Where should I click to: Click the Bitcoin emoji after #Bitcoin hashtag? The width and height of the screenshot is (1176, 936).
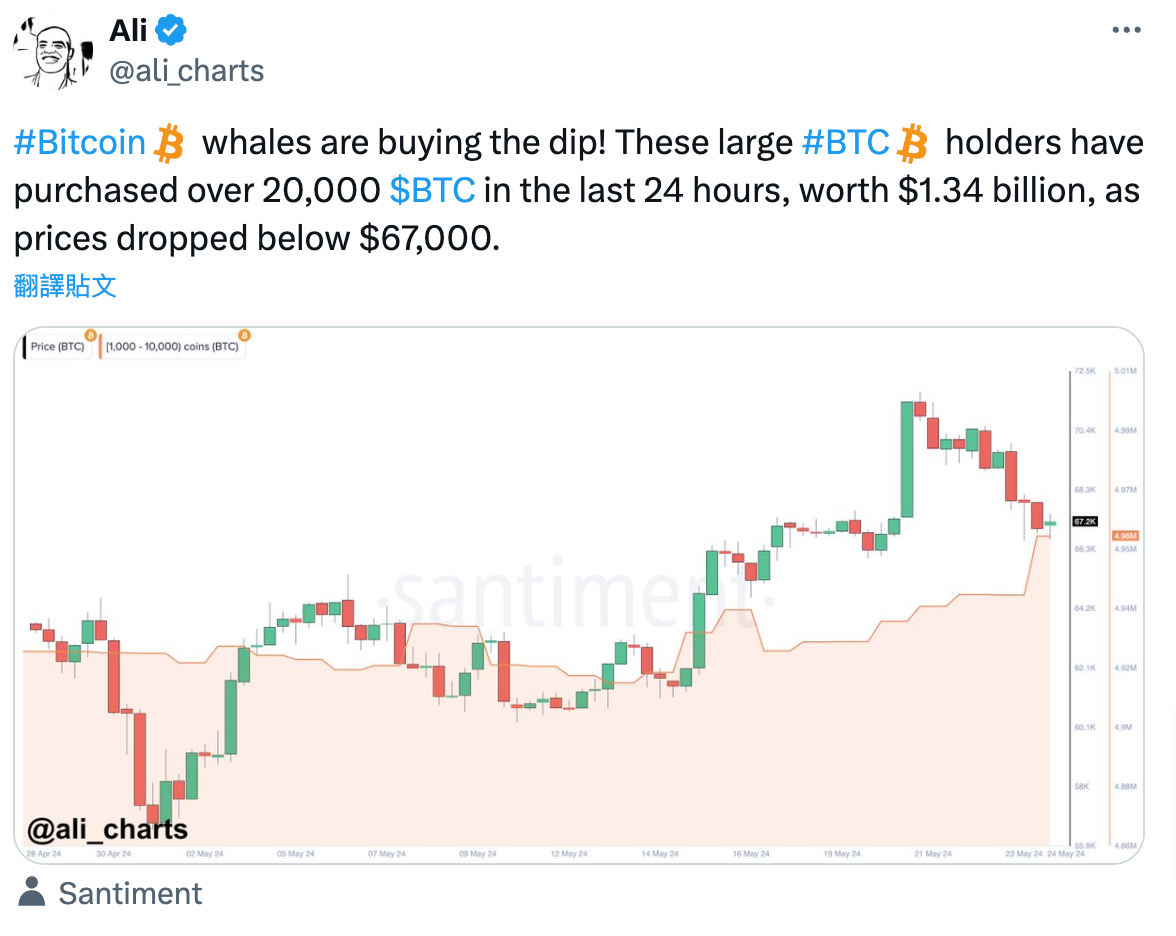(169, 144)
